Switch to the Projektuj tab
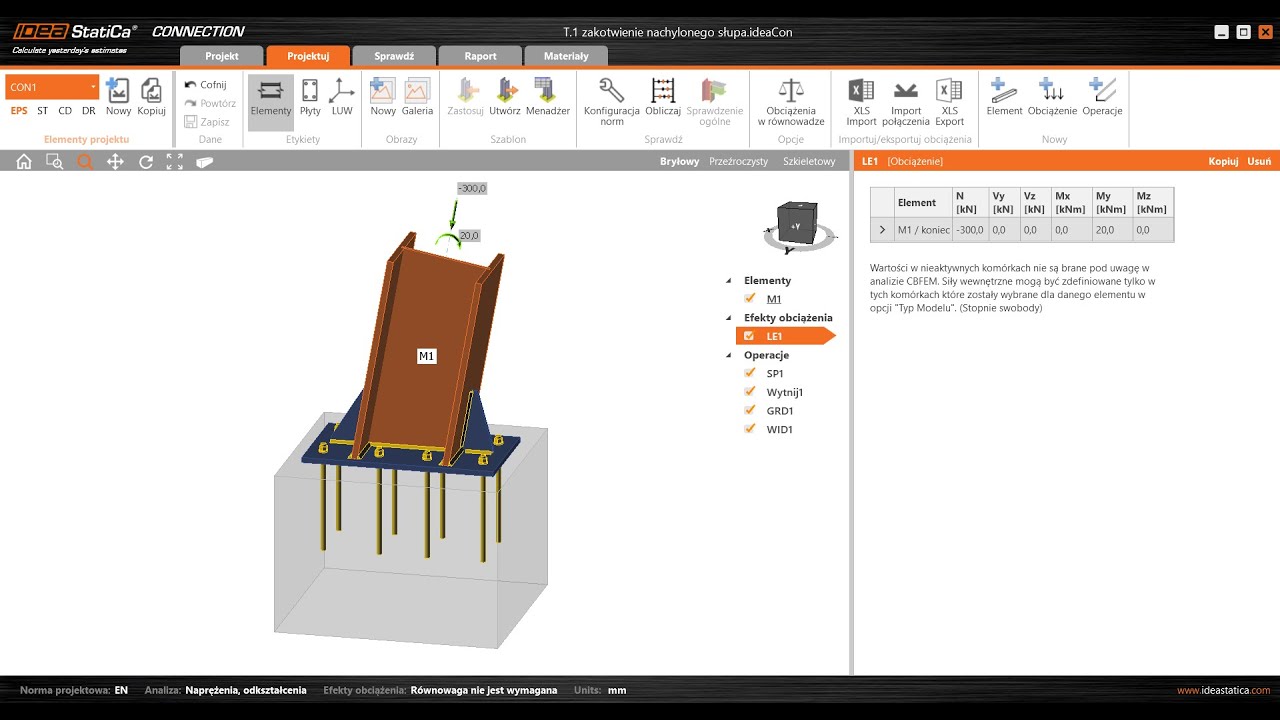1280x720 pixels. point(308,56)
